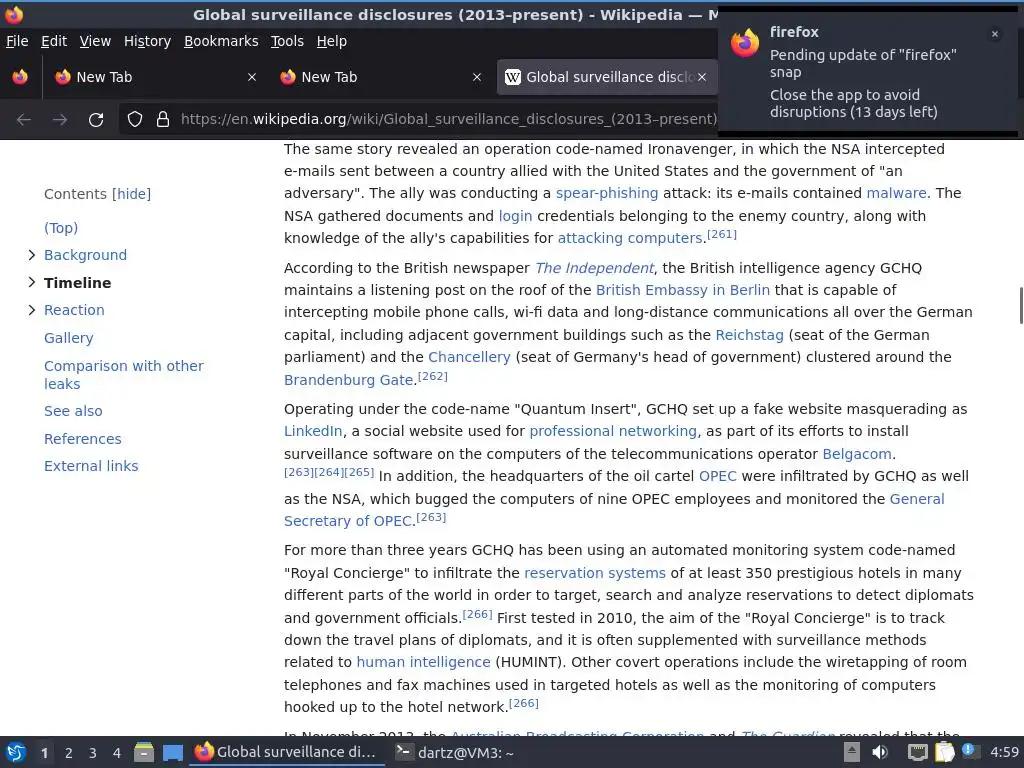This screenshot has width=1024, height=768.
Task: Open the application launcher menu in taskbar
Action: 16,752
